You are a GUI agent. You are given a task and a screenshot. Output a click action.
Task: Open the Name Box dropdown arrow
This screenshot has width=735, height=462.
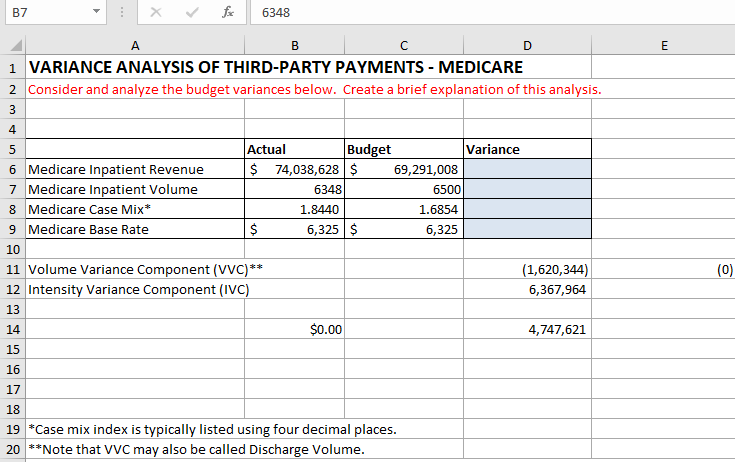[96, 11]
